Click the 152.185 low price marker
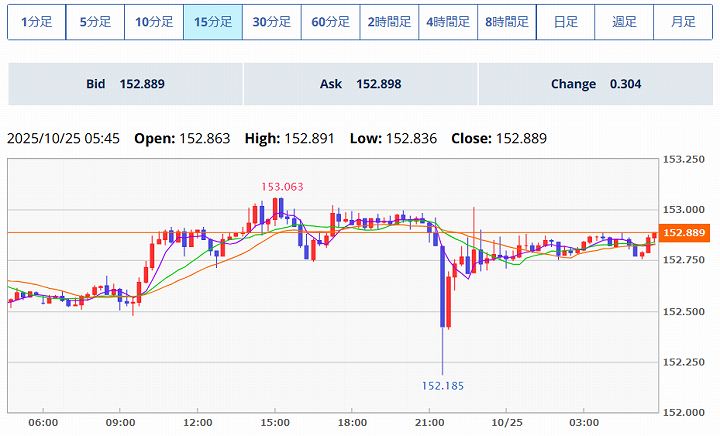 [442, 385]
